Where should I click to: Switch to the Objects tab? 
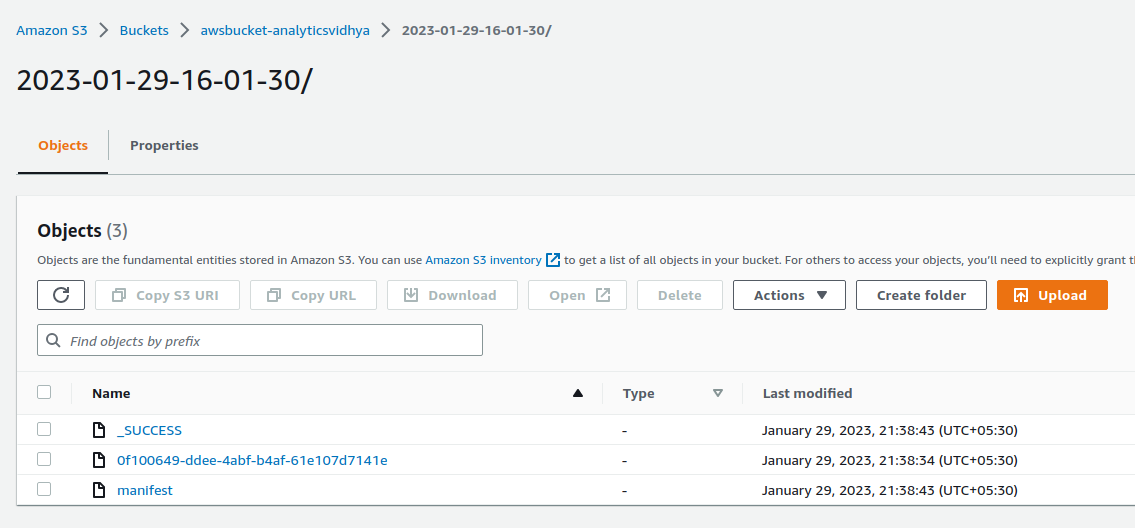(63, 146)
